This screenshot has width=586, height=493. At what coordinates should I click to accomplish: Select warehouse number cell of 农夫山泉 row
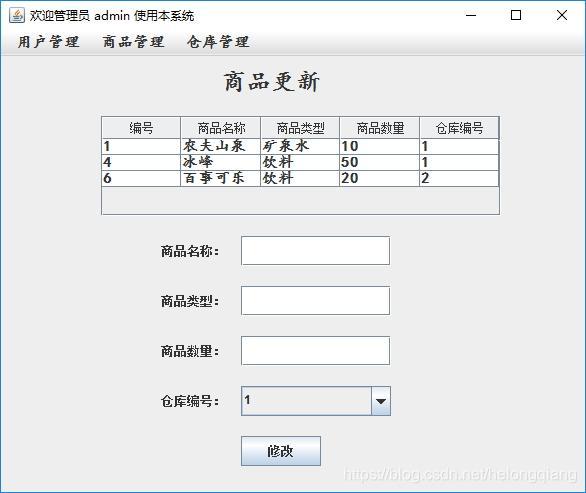point(459,146)
